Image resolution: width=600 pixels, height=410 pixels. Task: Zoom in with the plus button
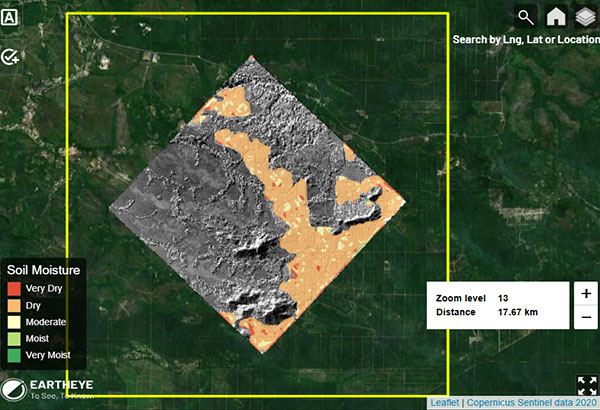(x=585, y=294)
